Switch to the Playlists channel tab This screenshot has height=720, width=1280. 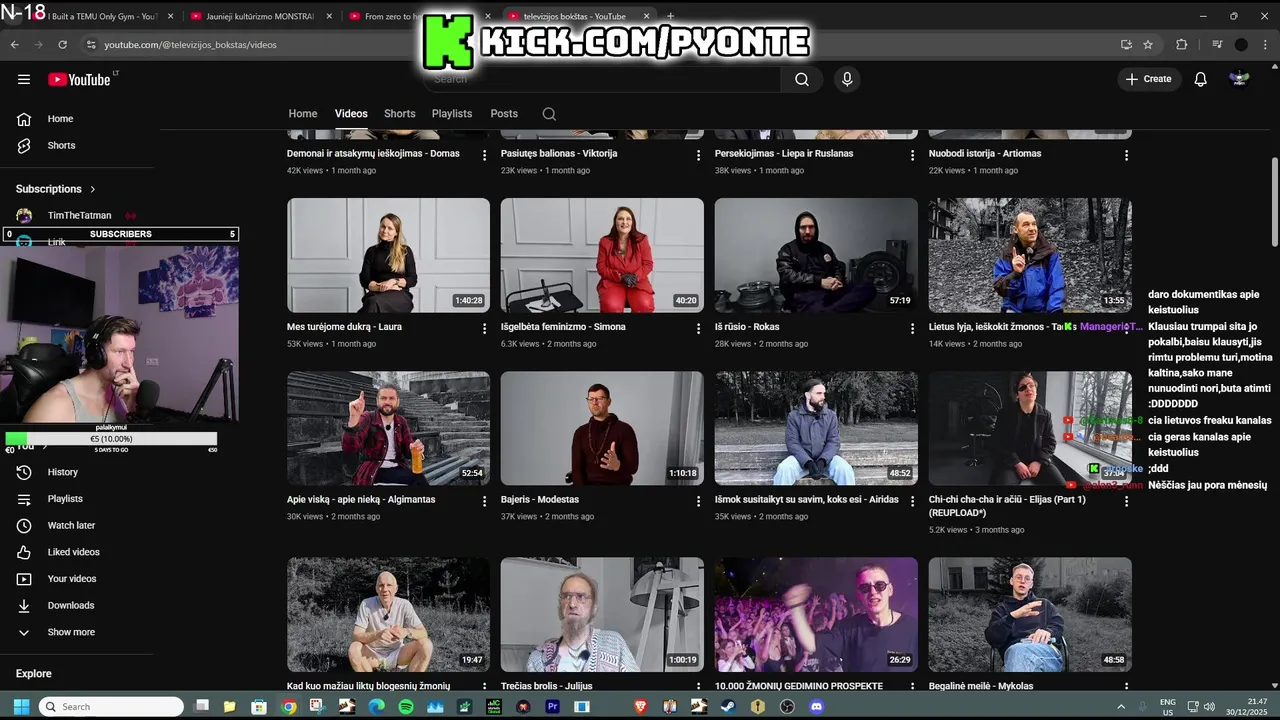pyautogui.click(x=452, y=114)
